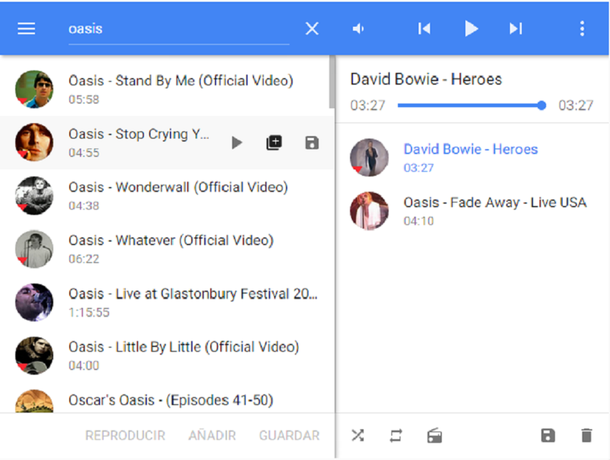Viewport: 610px width, 460px height.
Task: Click the Oasis - Stop Crying Y... title text
Action: (139, 134)
